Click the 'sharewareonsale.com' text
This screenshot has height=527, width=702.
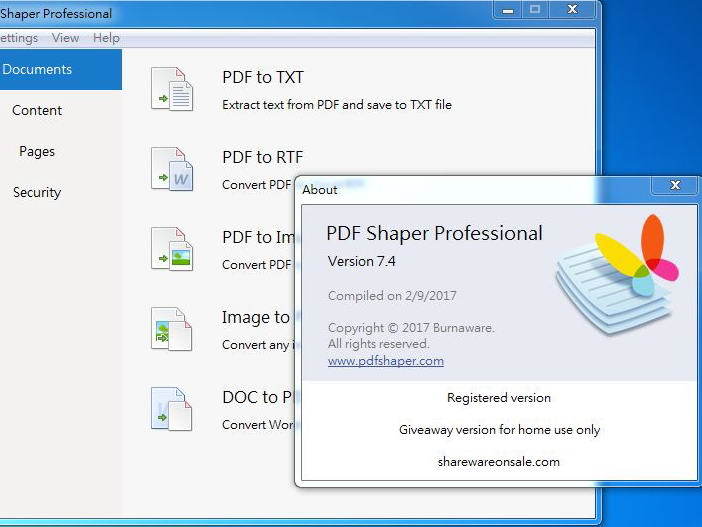tap(499, 462)
